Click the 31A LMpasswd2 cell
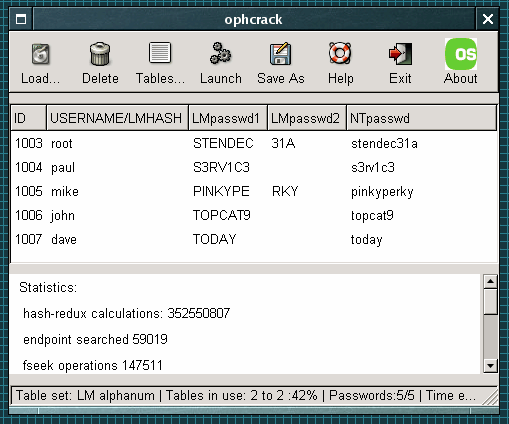Image resolution: width=509 pixels, height=424 pixels. point(283,143)
